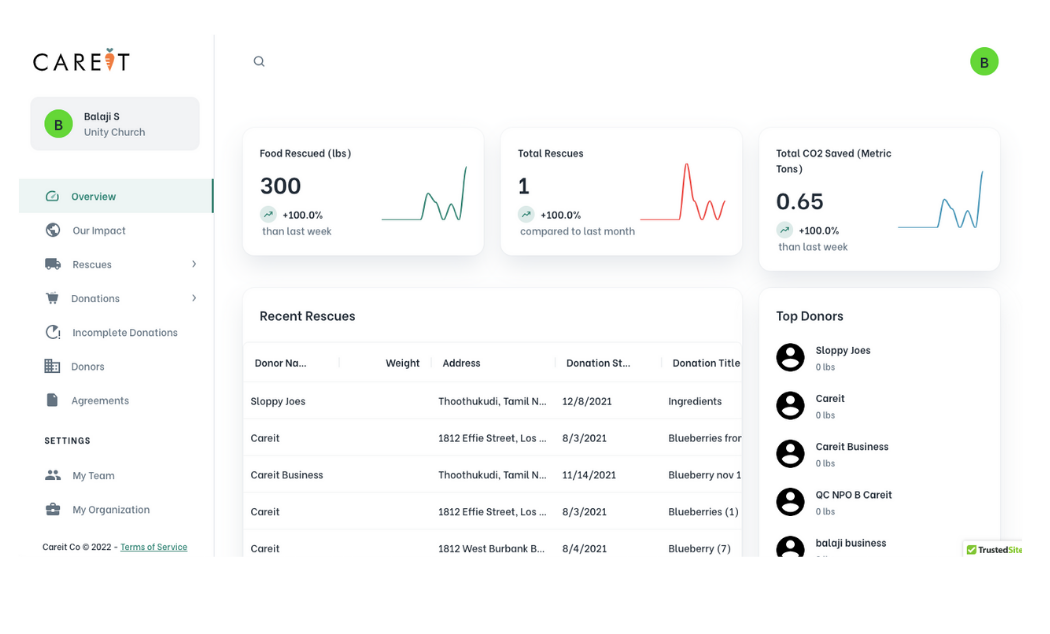The image size is (1050, 634).
Task: Expand the Rescues submenu chevron
Action: [x=194, y=264]
